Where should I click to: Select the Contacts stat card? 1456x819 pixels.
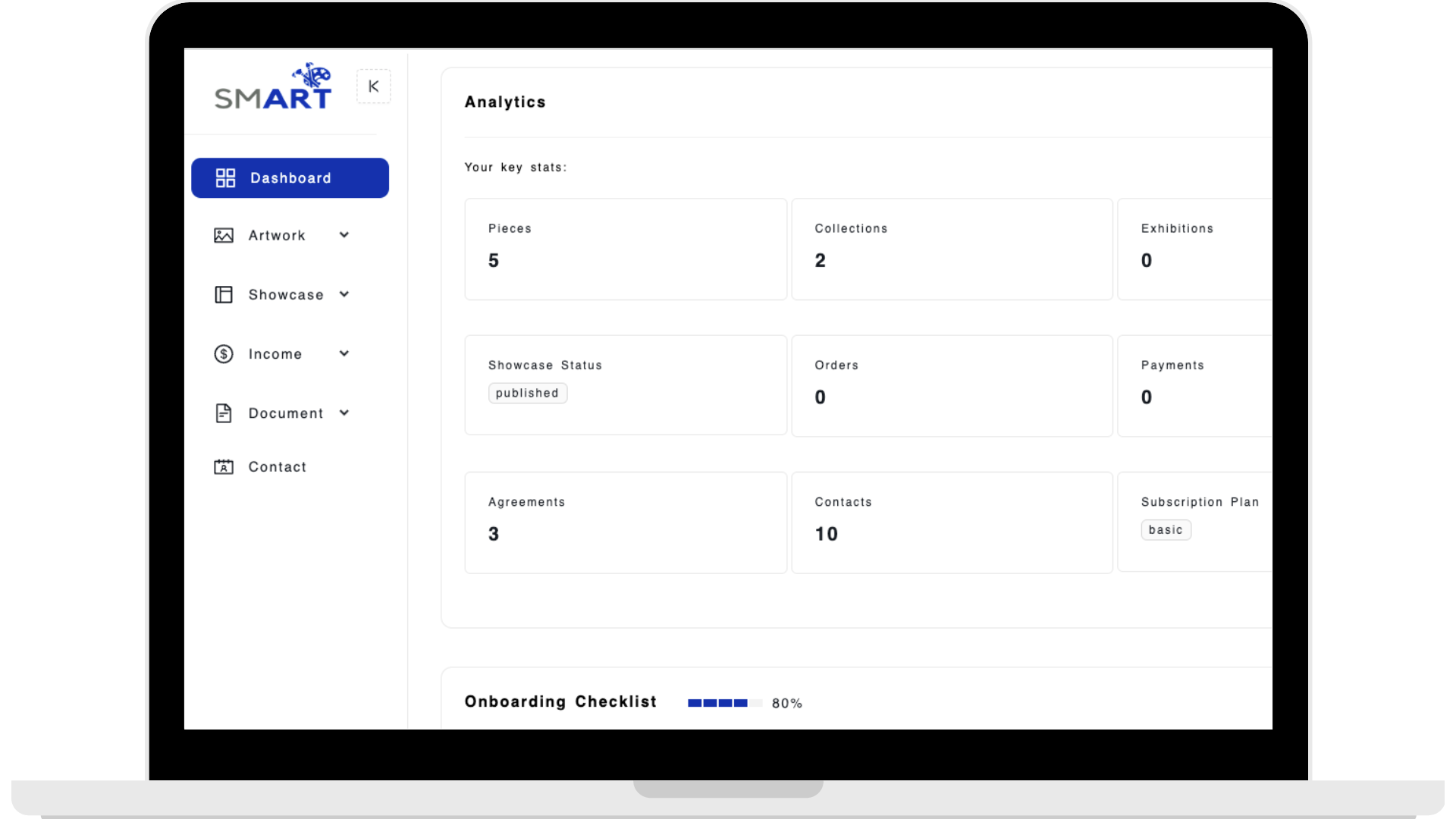point(952,522)
